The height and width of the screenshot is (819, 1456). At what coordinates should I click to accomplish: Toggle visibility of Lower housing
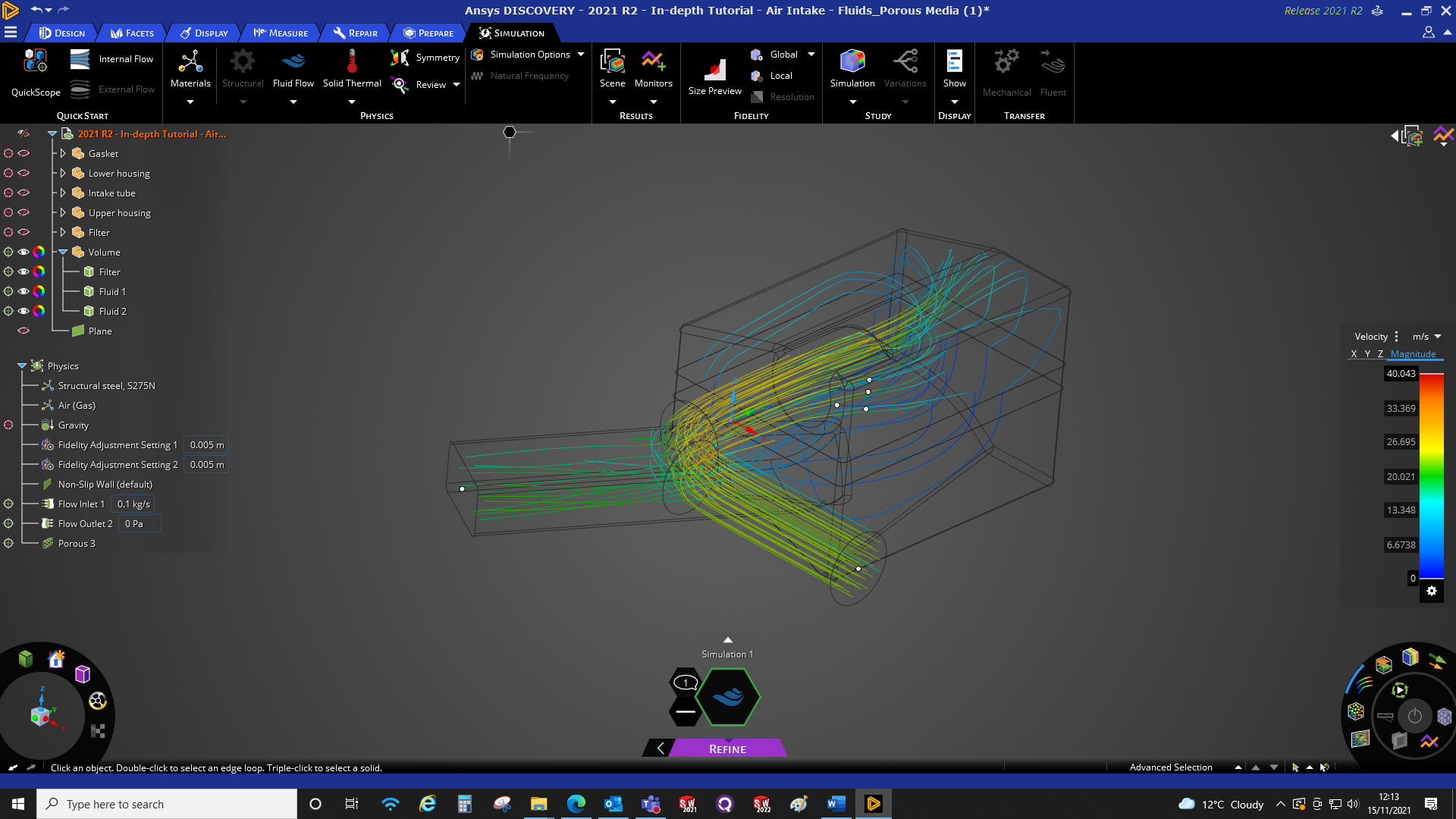click(x=24, y=173)
